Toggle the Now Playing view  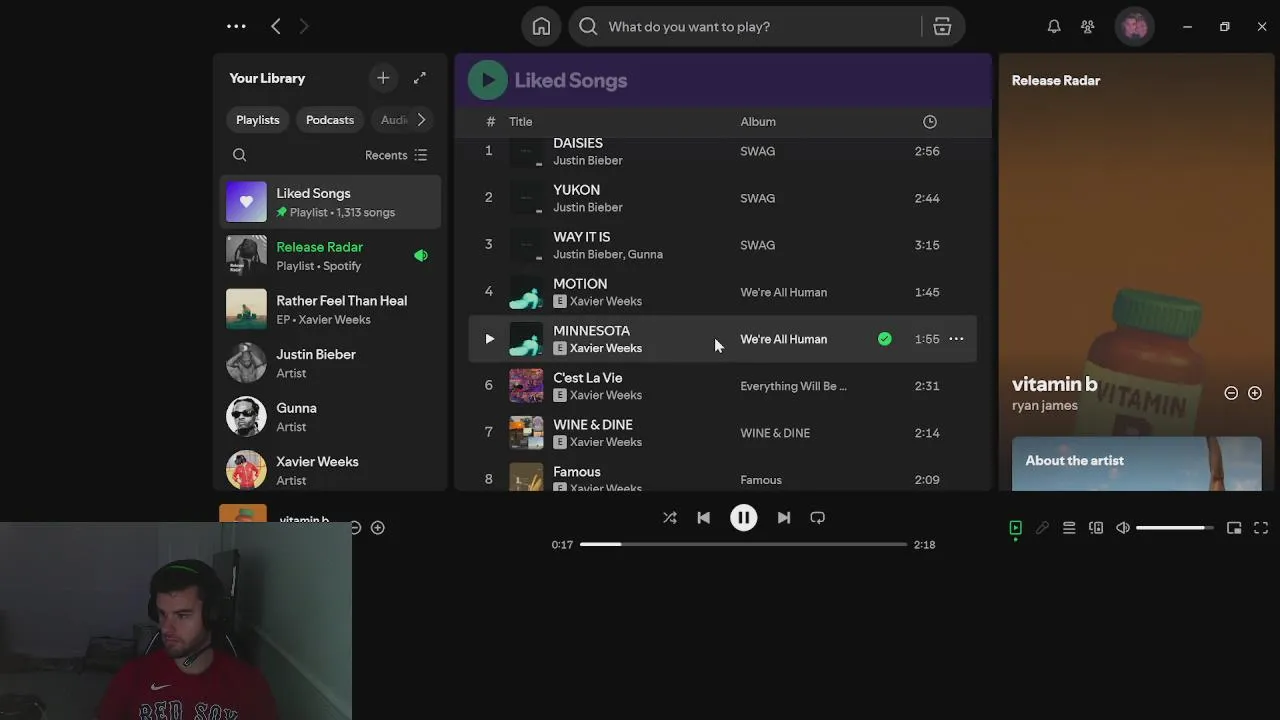(x=1015, y=528)
